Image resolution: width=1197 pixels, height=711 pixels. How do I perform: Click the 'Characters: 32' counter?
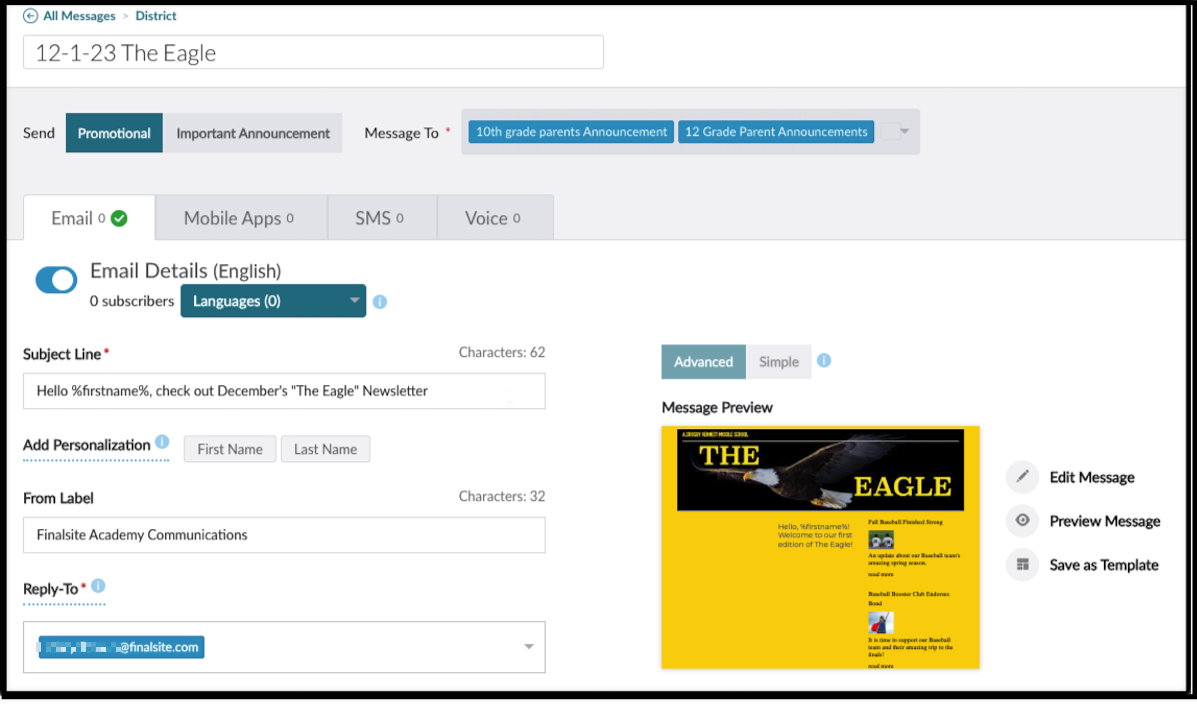coord(502,496)
